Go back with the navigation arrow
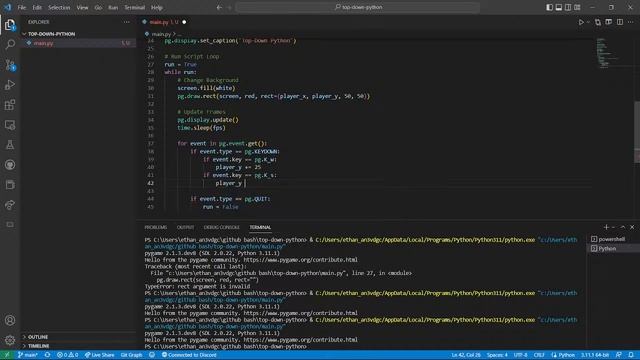640x360 pixels. coord(219,7)
